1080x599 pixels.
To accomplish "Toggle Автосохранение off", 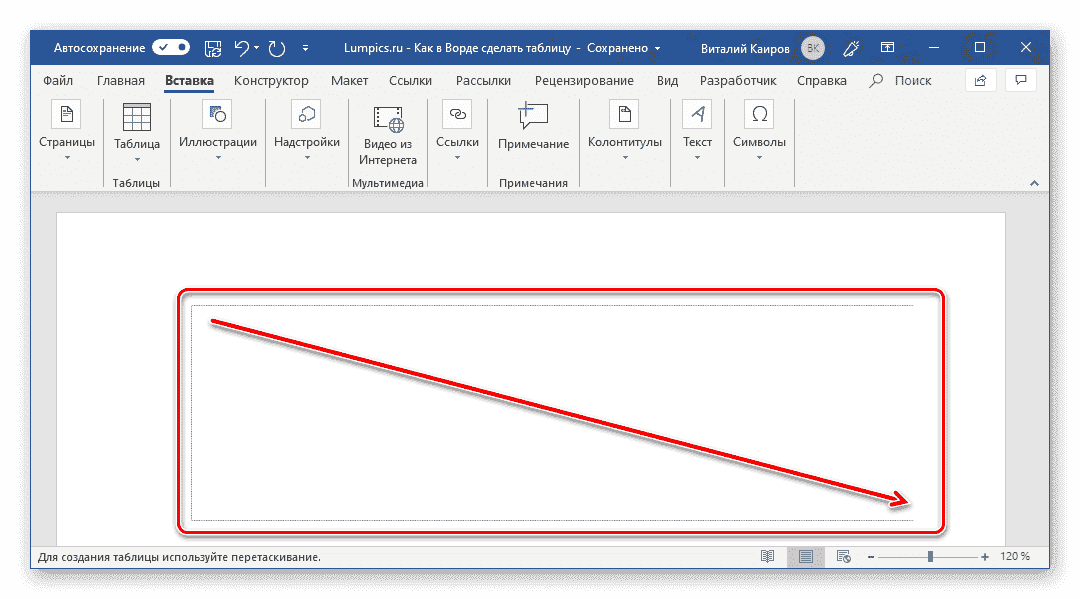I will tap(170, 46).
